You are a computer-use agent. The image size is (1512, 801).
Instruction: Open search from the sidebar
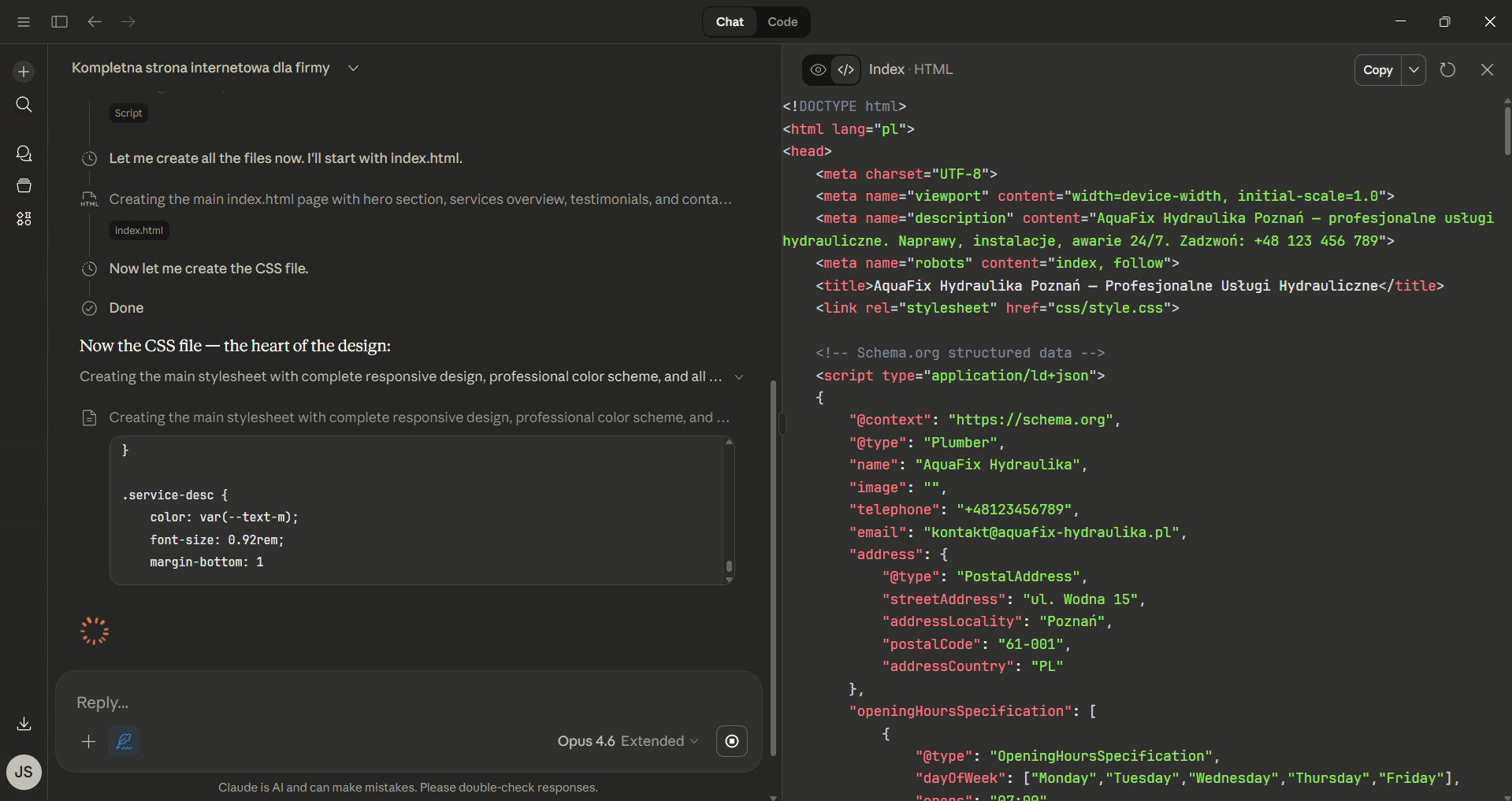click(x=24, y=104)
